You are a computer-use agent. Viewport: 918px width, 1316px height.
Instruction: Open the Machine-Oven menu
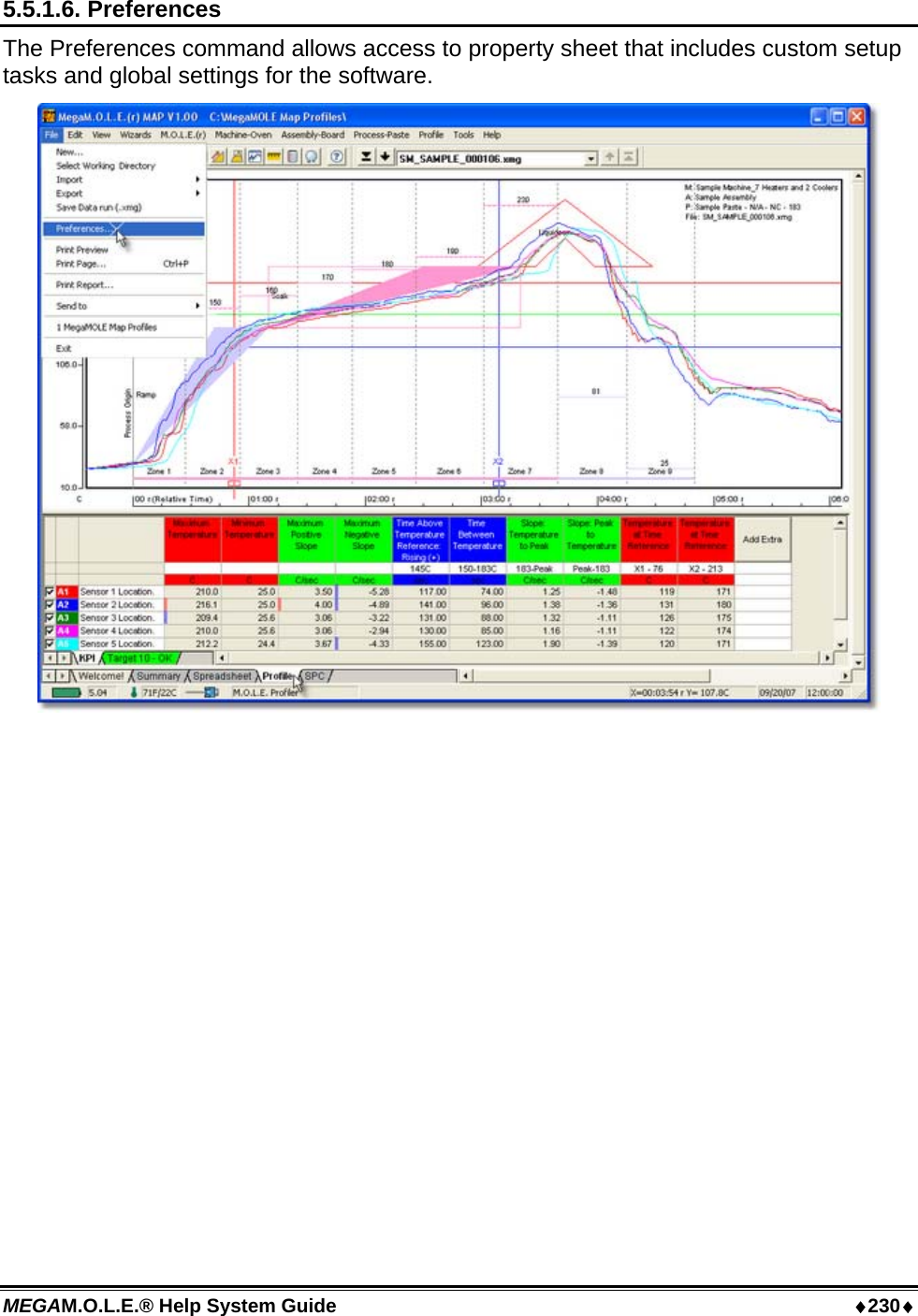(243, 135)
